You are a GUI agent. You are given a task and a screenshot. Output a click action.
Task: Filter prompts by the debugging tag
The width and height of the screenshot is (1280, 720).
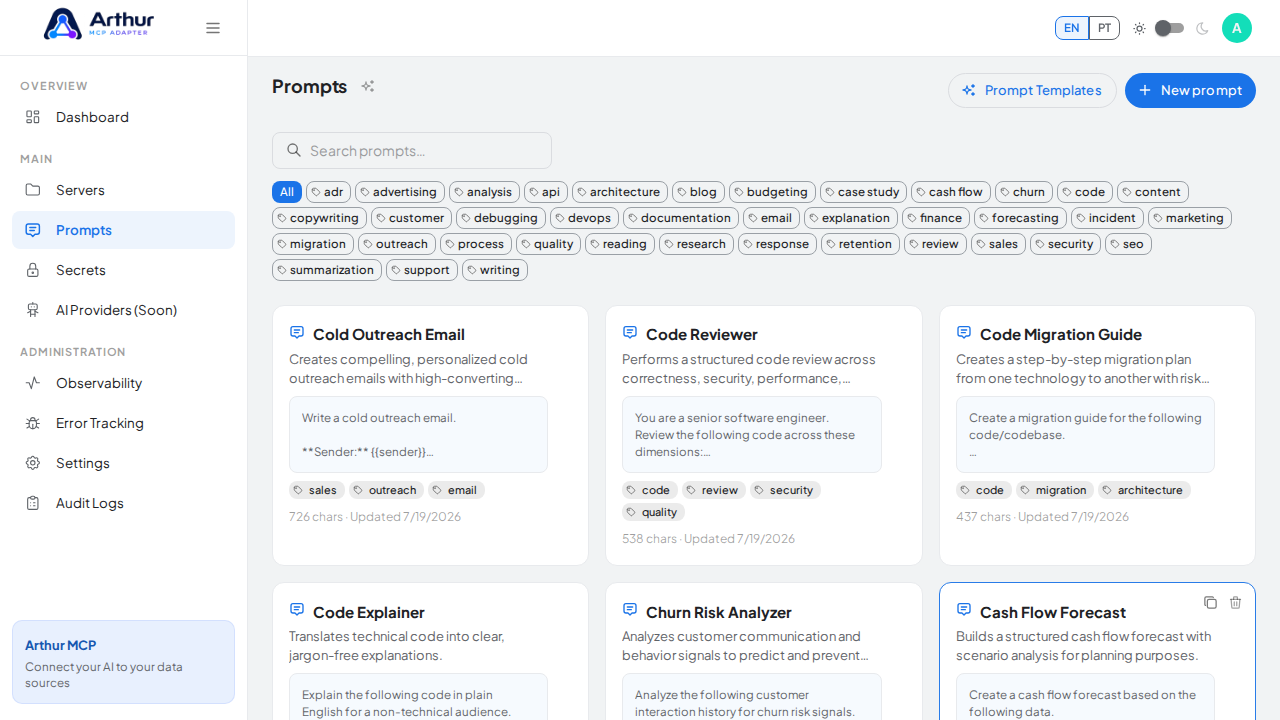(501, 218)
